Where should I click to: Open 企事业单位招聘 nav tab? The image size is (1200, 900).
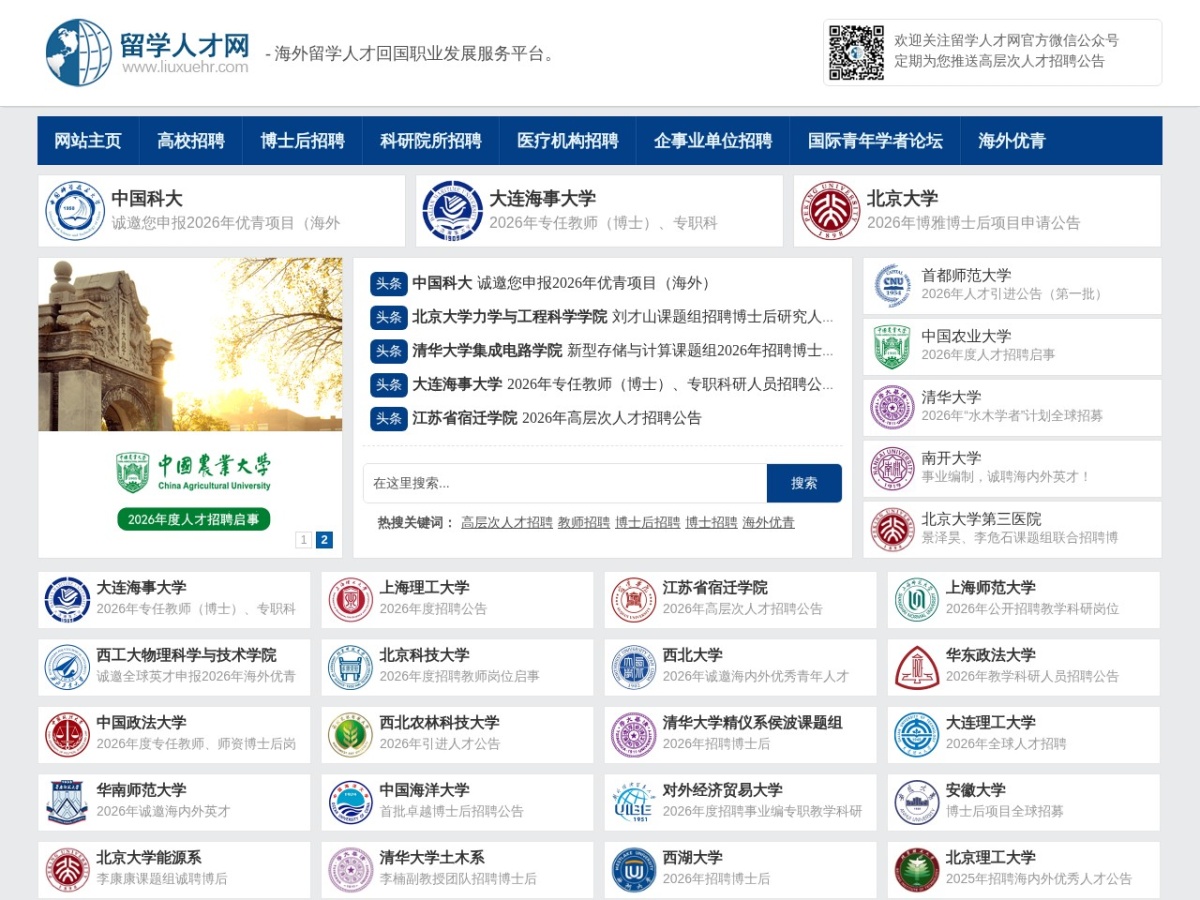[713, 140]
